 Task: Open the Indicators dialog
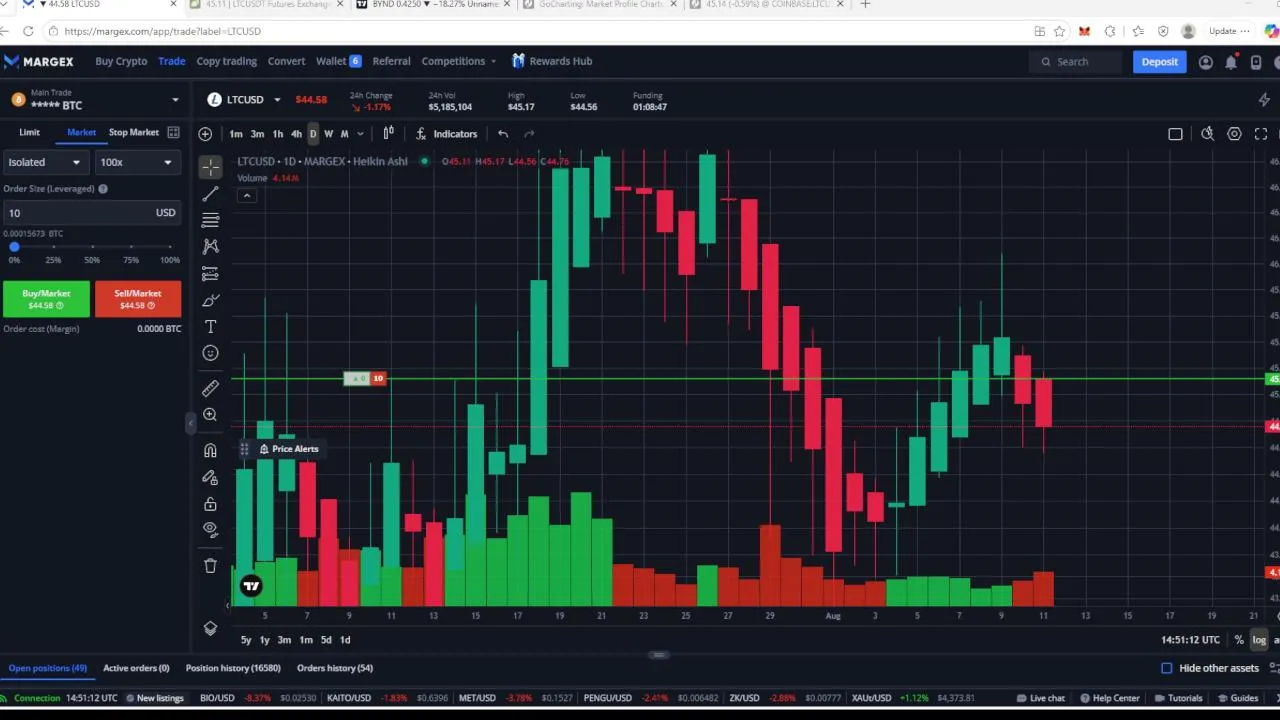446,134
